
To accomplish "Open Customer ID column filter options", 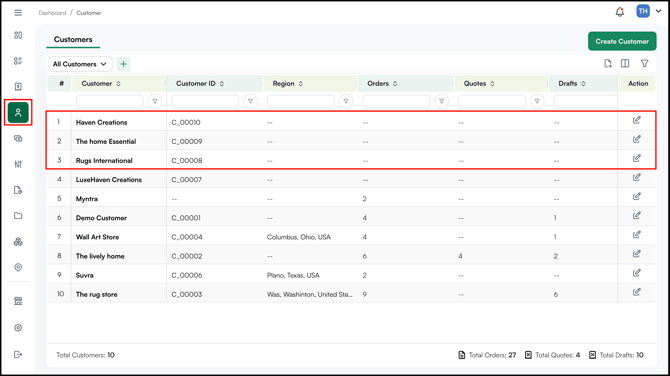I will pos(250,101).
